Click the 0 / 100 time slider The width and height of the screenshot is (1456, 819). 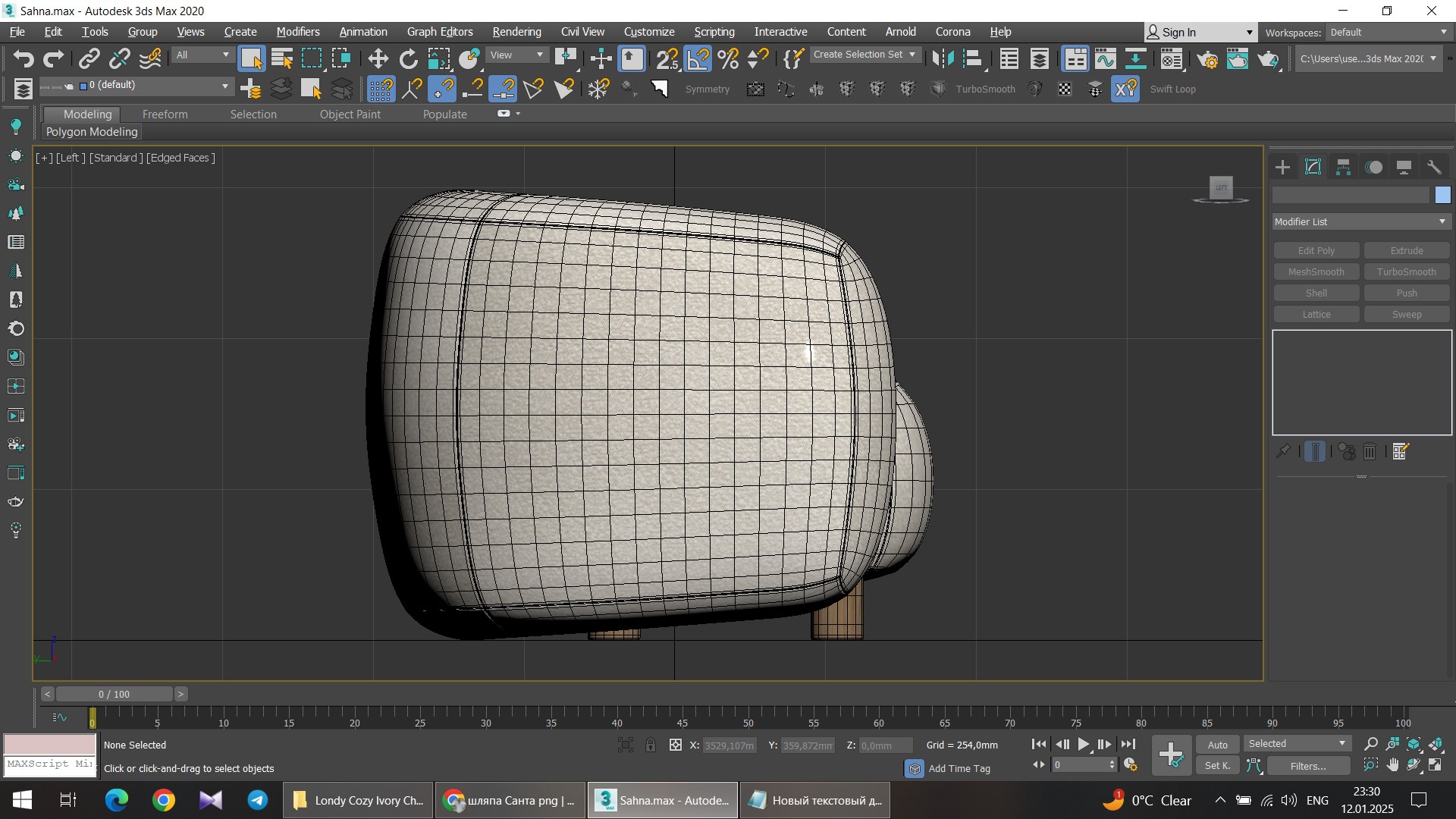pos(114,694)
